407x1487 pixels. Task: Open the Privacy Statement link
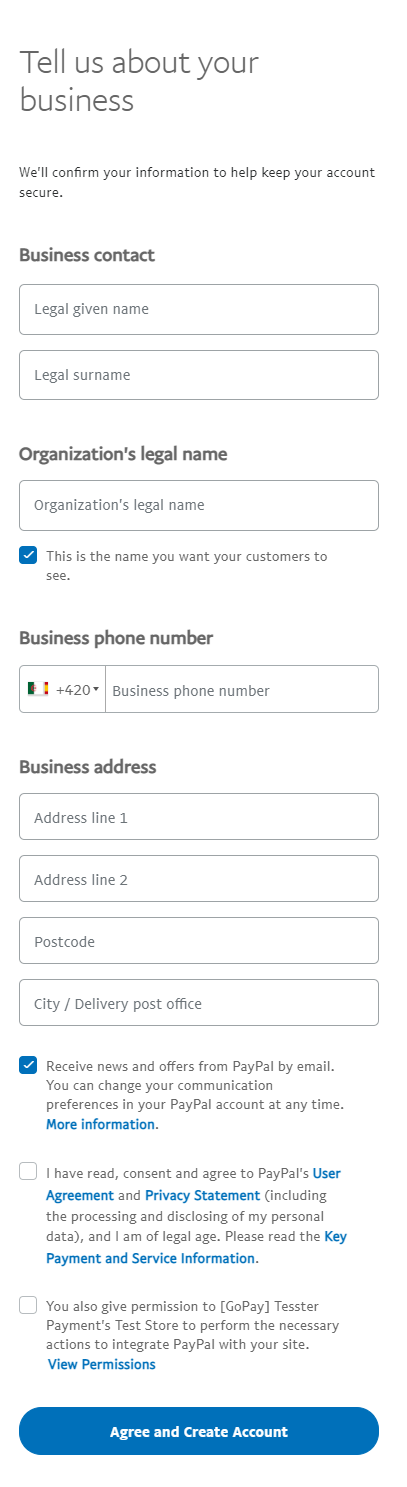tap(202, 1195)
